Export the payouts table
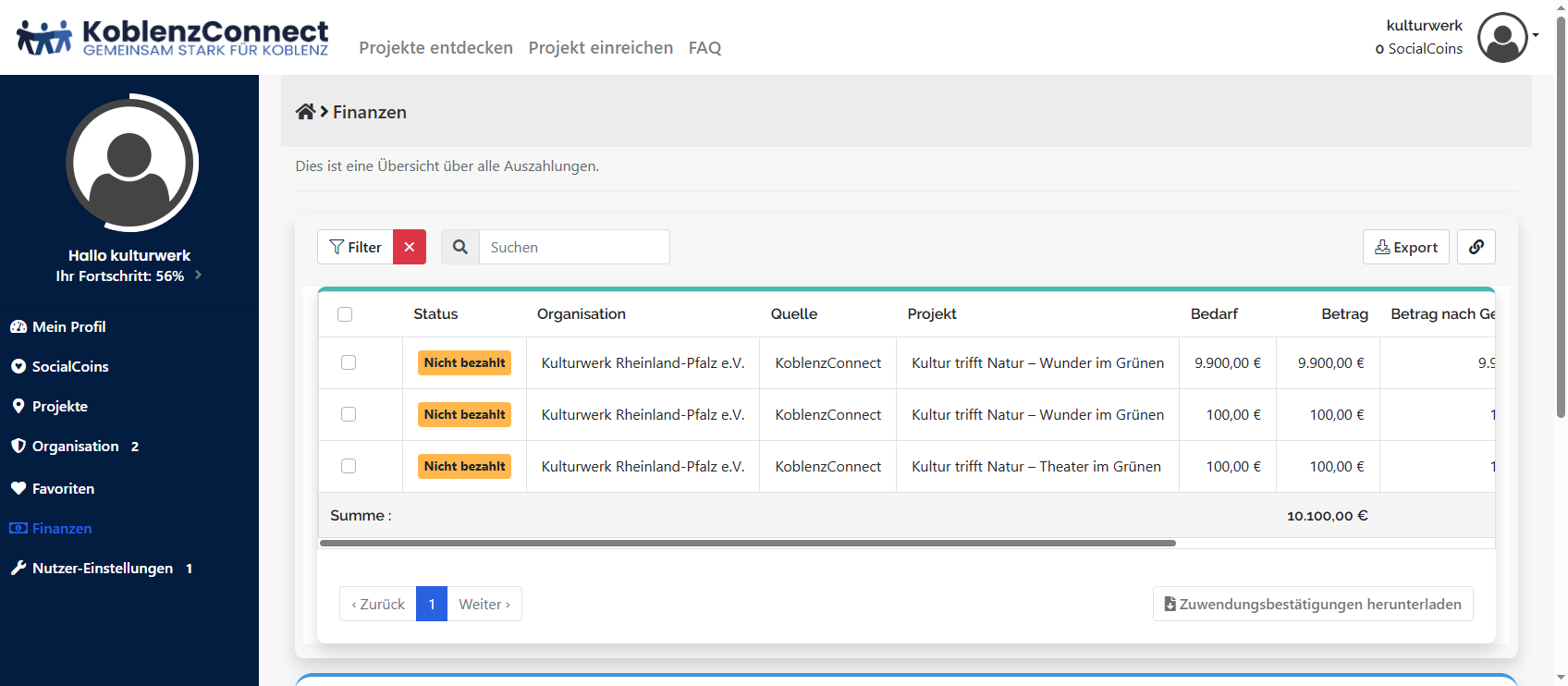This screenshot has height=686, width=1568. (x=1405, y=247)
